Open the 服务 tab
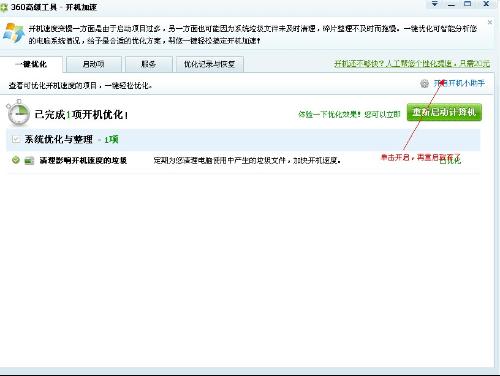 pyautogui.click(x=149, y=64)
